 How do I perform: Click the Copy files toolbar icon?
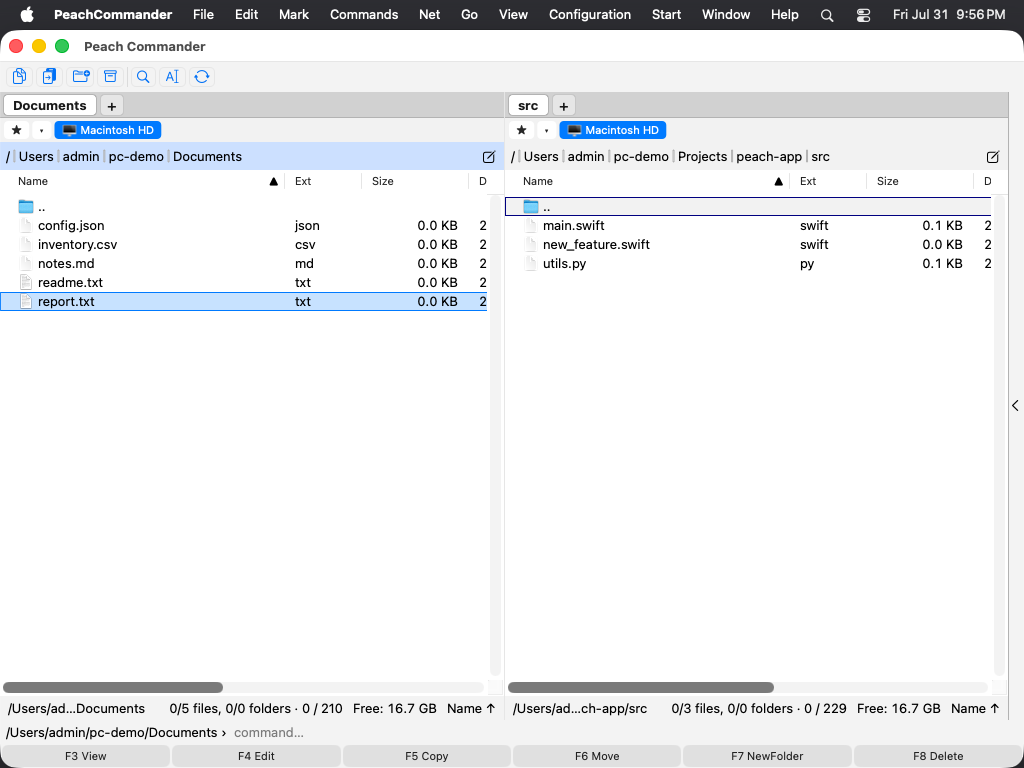20,76
